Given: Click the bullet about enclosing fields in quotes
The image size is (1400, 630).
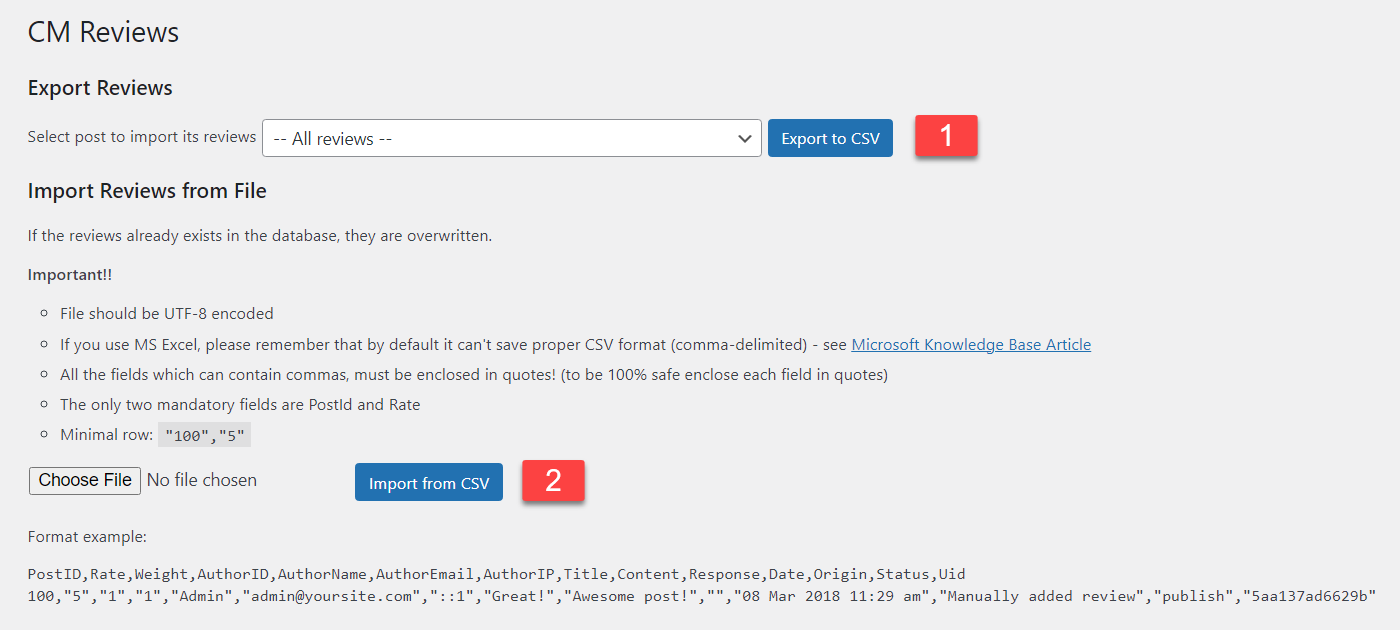Looking at the screenshot, I should [x=474, y=375].
